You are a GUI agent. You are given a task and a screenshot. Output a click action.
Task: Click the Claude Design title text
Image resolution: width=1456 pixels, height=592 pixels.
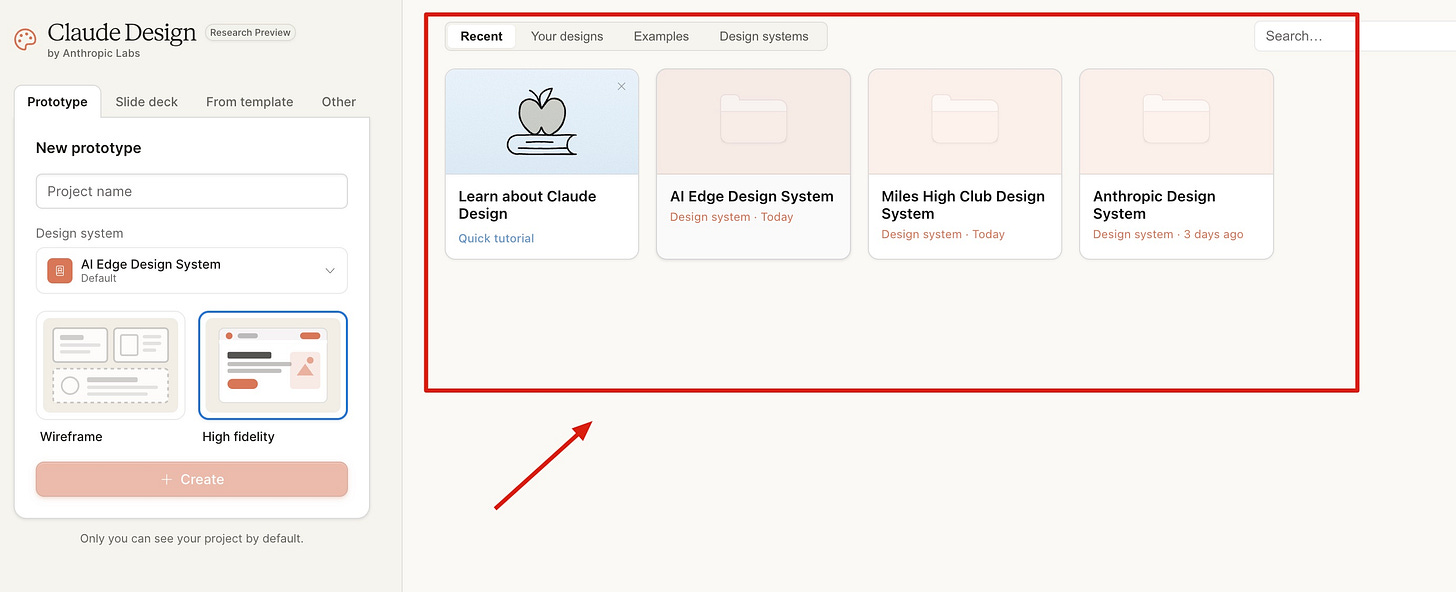tap(121, 32)
